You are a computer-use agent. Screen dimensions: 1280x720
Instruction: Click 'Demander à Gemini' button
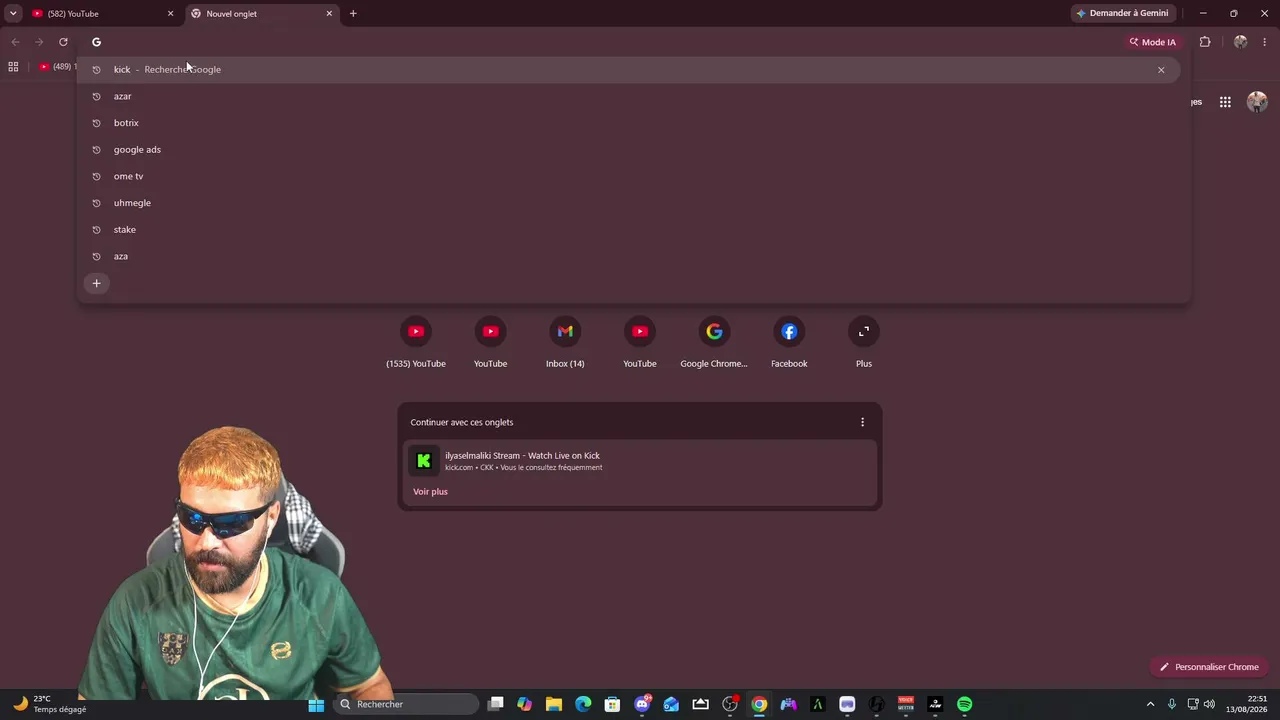pos(1121,13)
